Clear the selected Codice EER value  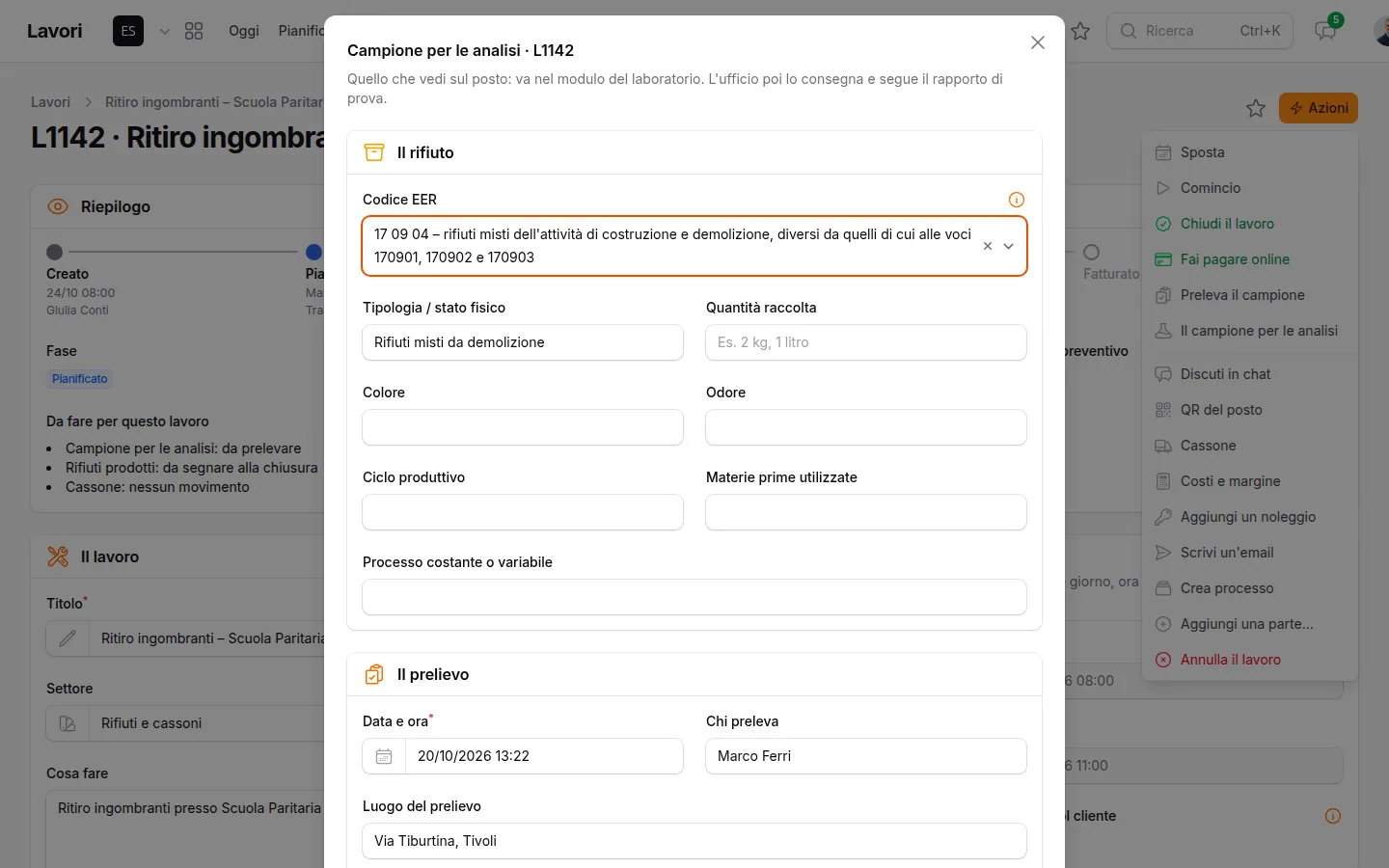coord(988,246)
